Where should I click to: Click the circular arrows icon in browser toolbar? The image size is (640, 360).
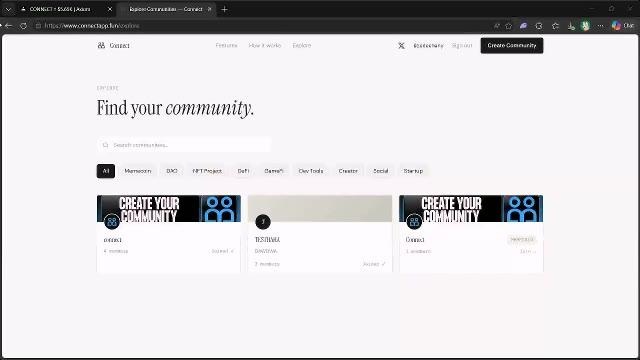[x=539, y=26]
